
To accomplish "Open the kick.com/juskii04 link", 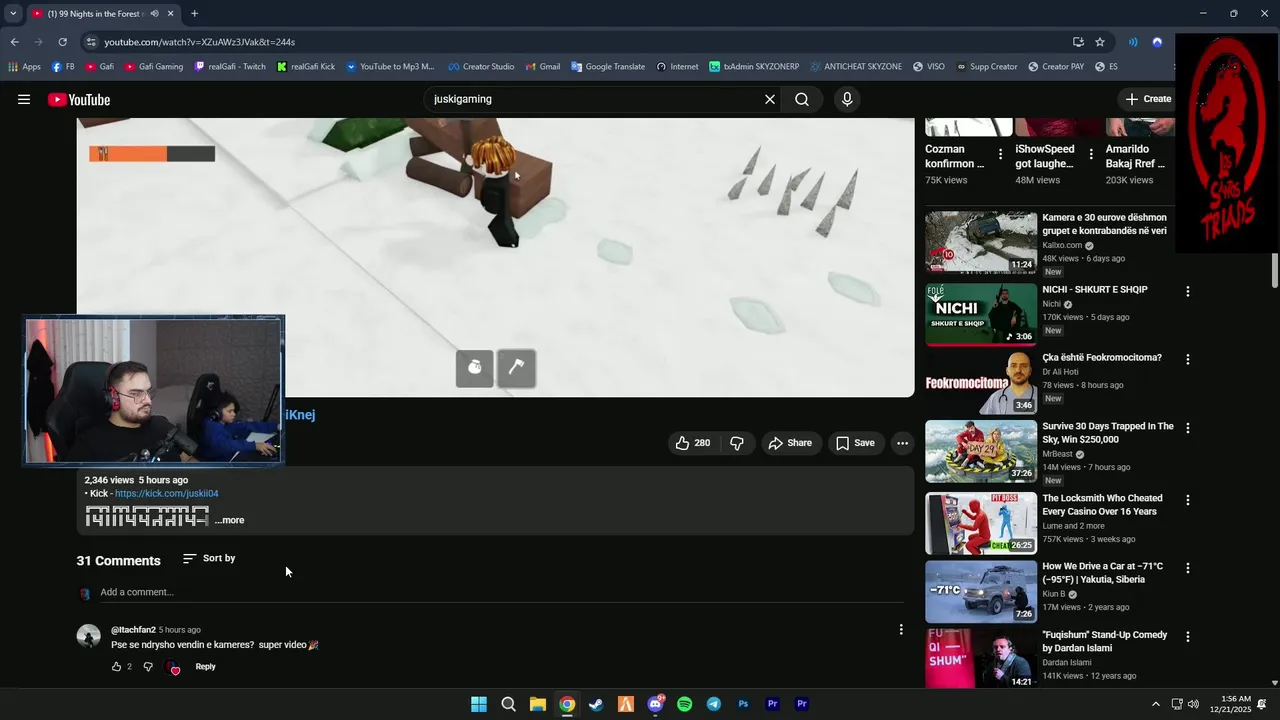I will 166,494.
